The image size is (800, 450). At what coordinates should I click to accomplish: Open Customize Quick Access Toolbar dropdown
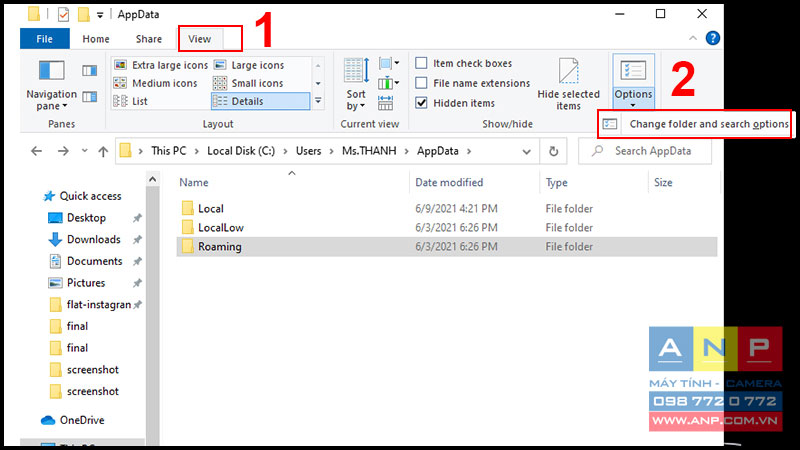(100, 15)
